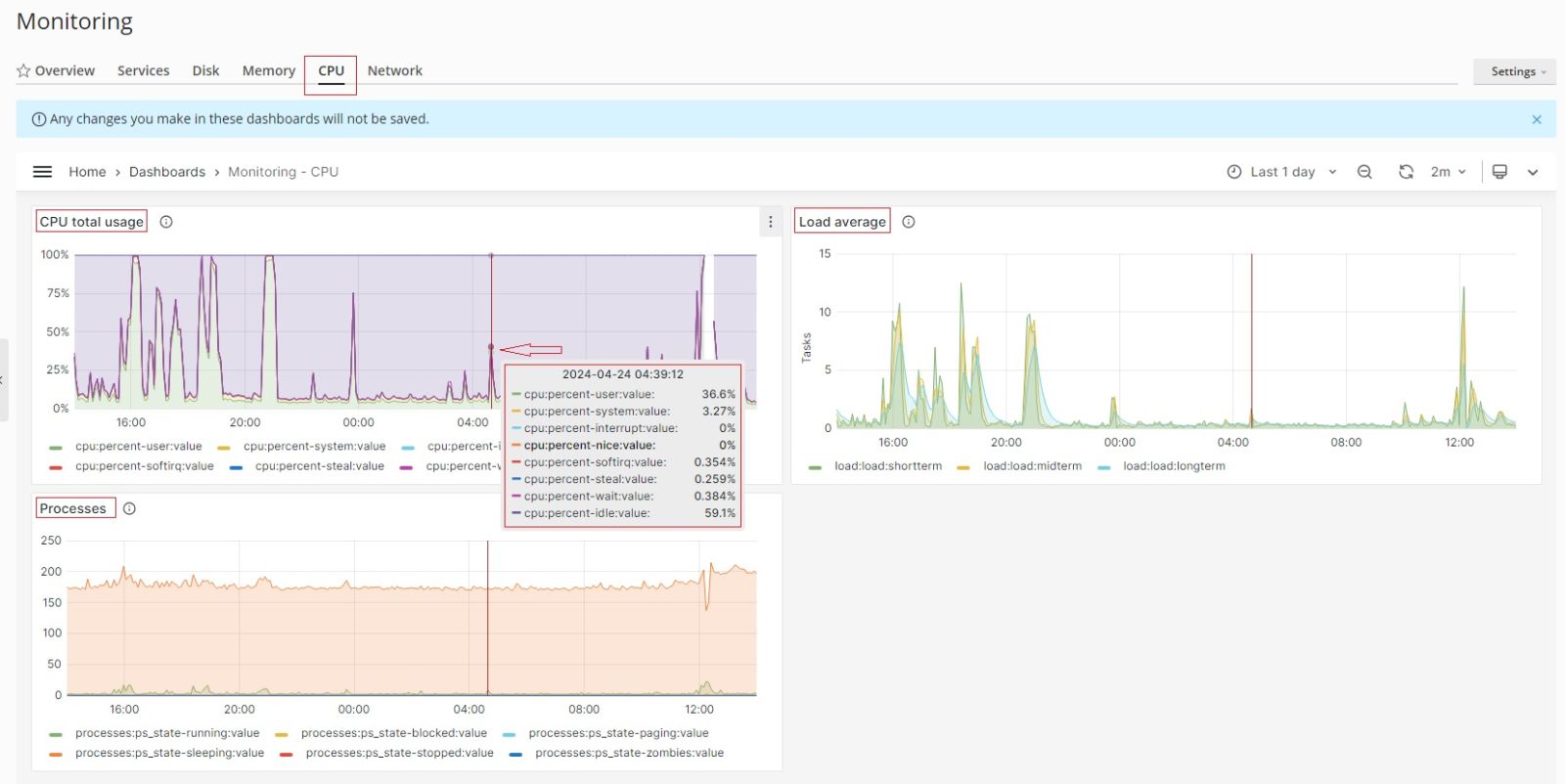Click the display view mode icon
1565x784 pixels.
(1499, 172)
